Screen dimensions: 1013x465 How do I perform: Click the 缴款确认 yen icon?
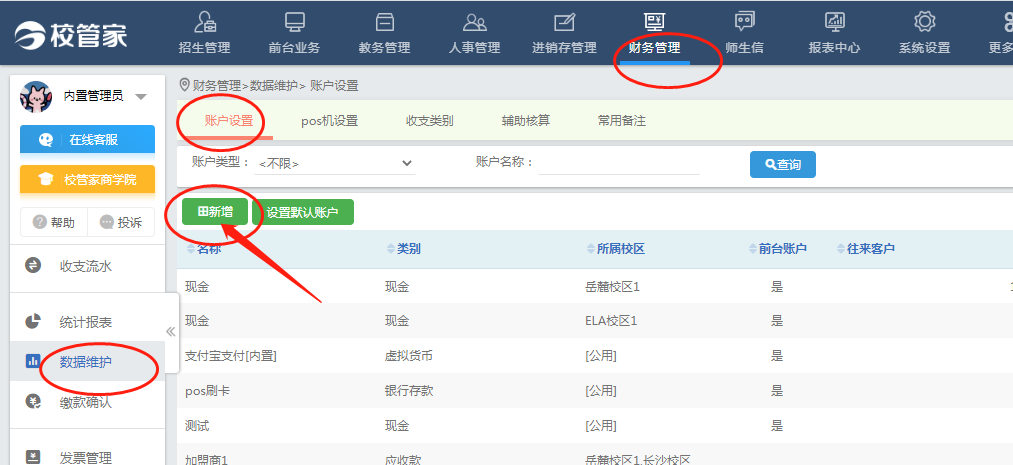click(x=32, y=401)
